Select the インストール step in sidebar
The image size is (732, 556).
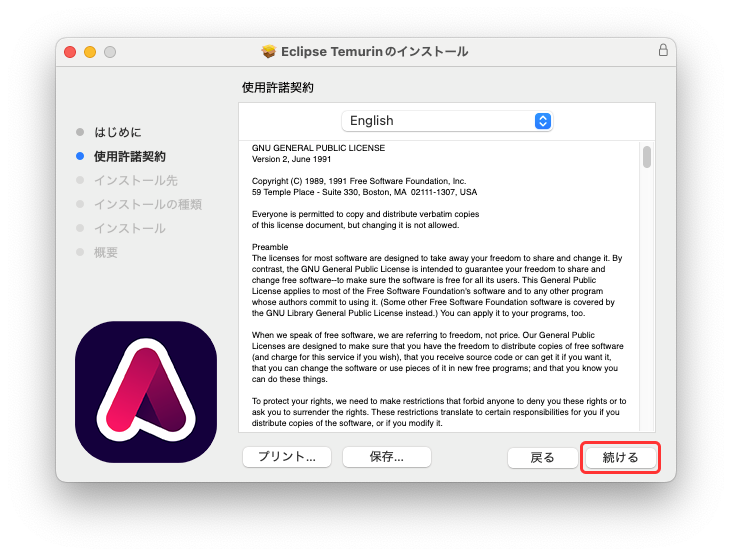[130, 228]
